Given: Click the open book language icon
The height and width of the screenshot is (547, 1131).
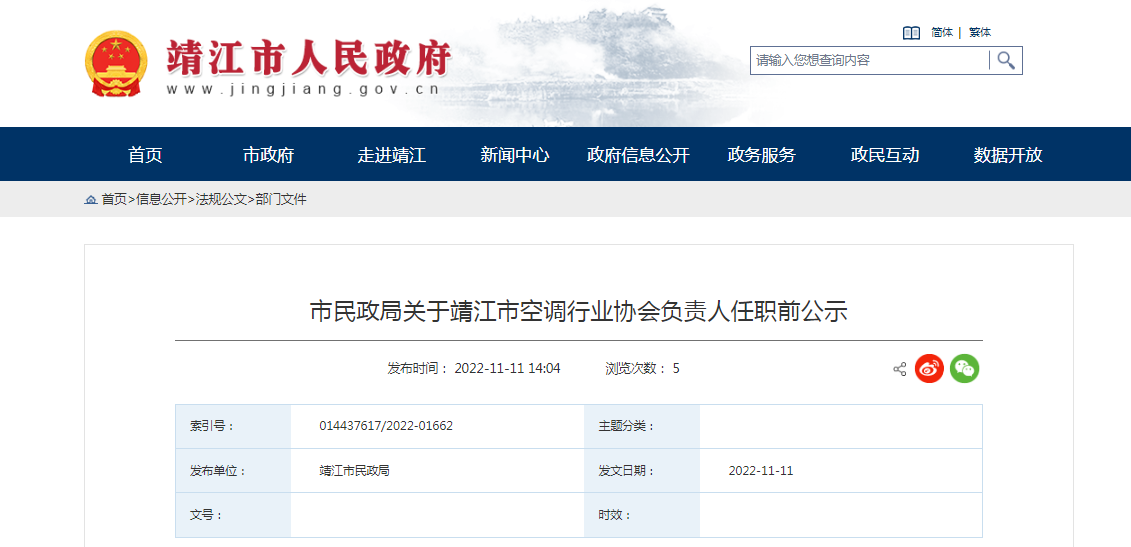Looking at the screenshot, I should pyautogui.click(x=911, y=32).
